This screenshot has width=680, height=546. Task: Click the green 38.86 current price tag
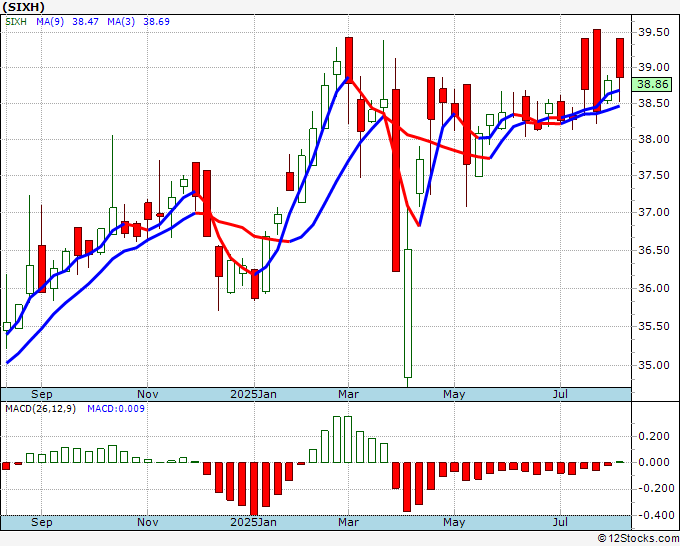pos(652,84)
